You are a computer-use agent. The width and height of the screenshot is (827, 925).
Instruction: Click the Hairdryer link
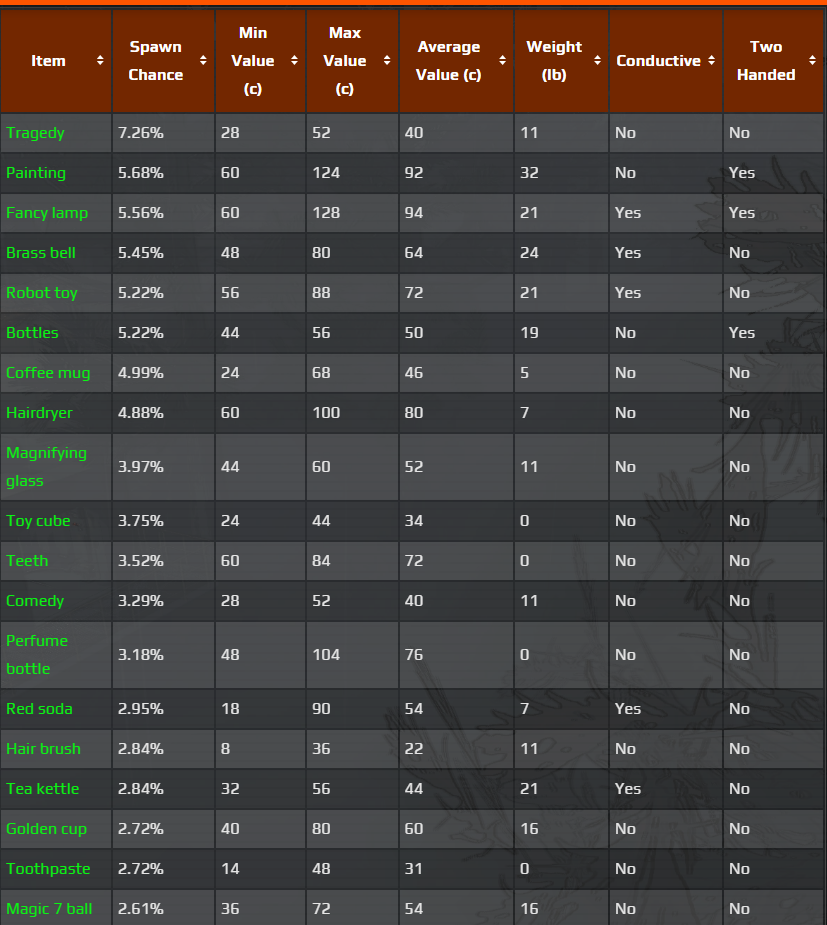(39, 413)
